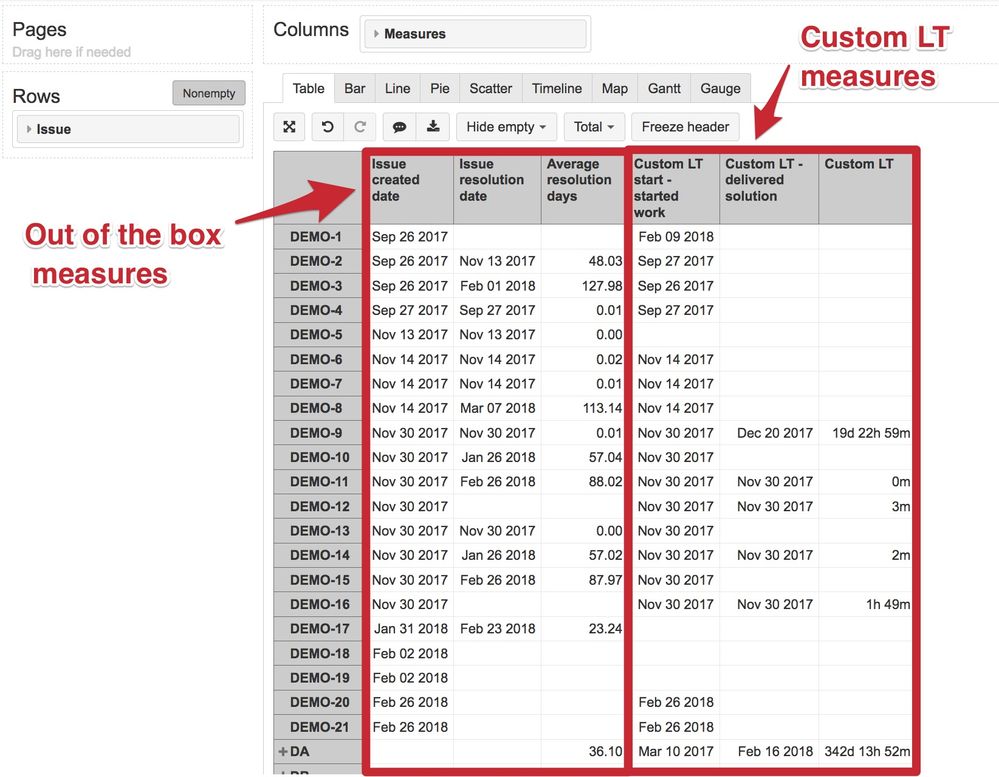Click the Issue resolution date column header
The width and height of the screenshot is (999, 777).
[497, 188]
